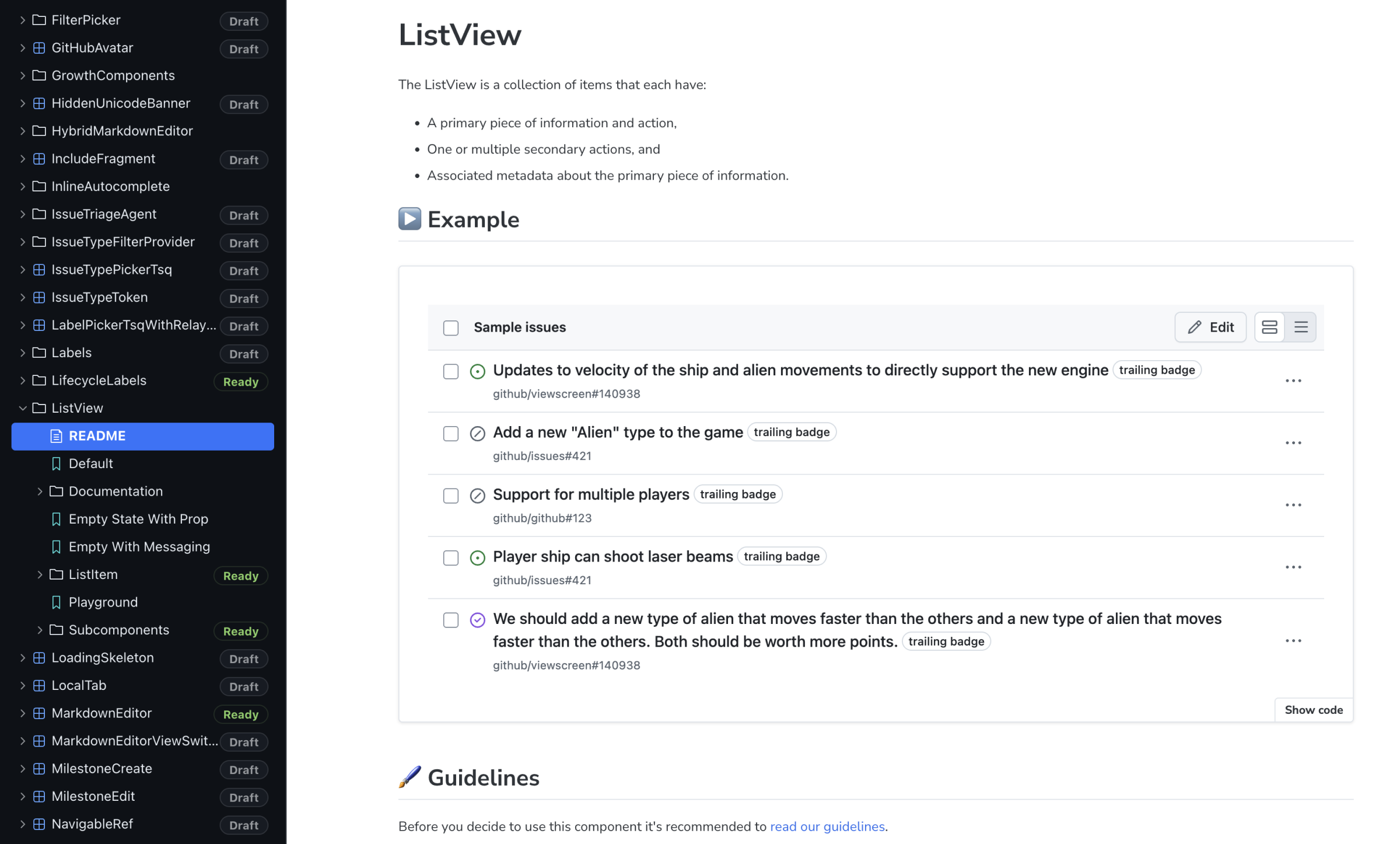Open the overflow menu on the first issue

coord(1293,381)
